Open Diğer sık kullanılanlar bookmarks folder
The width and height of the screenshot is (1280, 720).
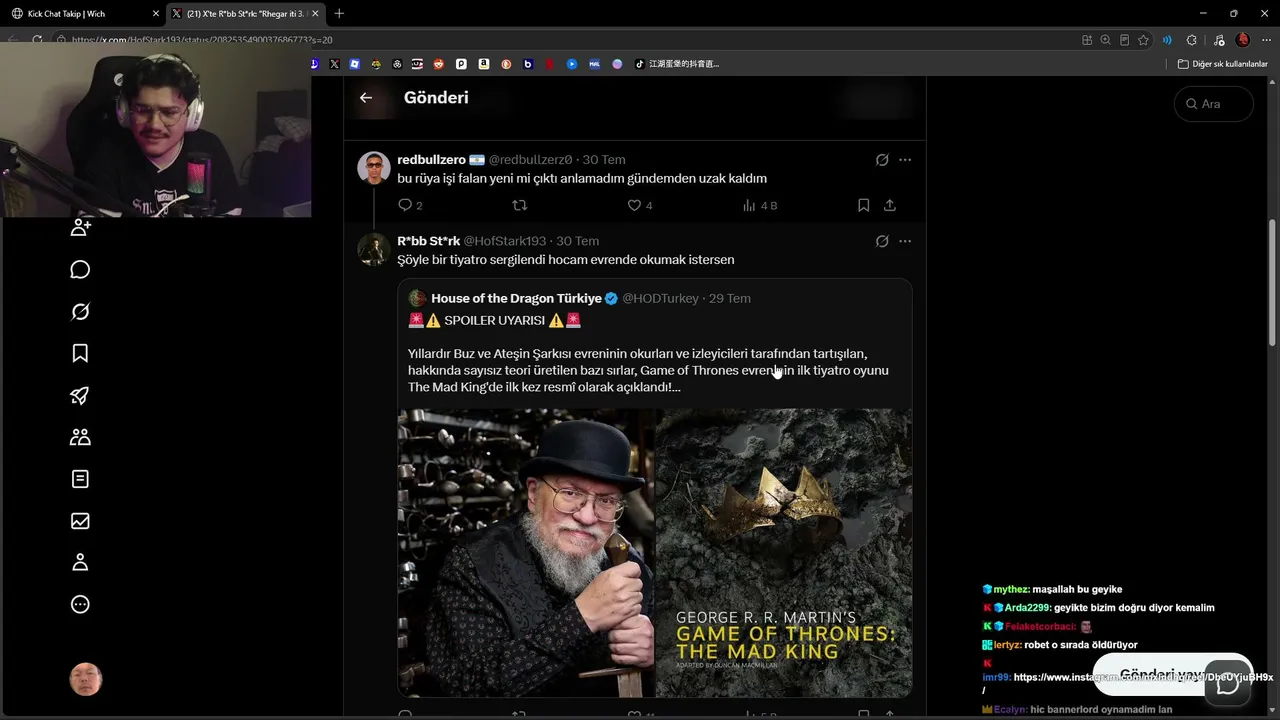(1223, 64)
